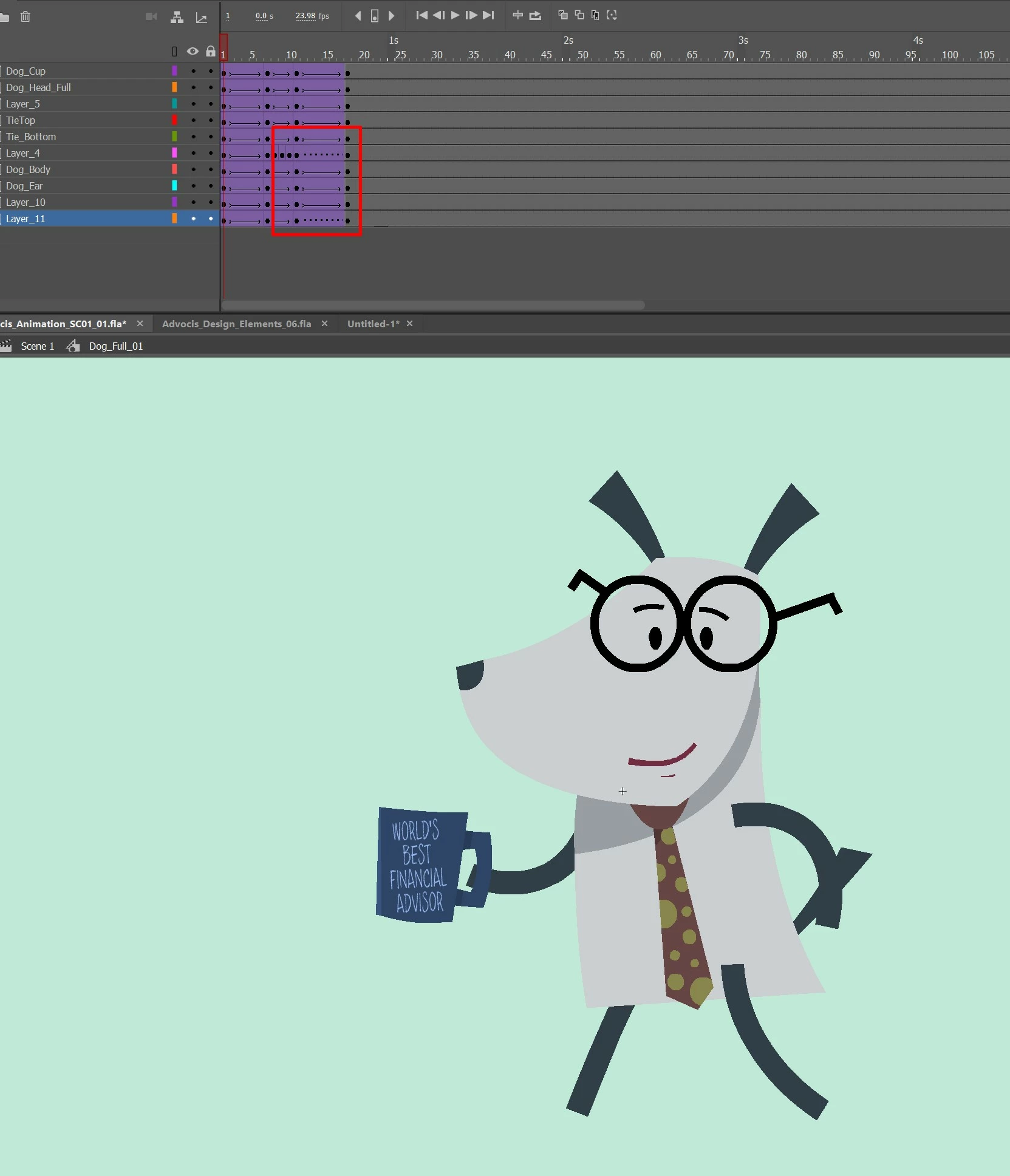Switch to Advocis_Design_Elements_06.fla tab
The width and height of the screenshot is (1010, 1176).
click(236, 324)
